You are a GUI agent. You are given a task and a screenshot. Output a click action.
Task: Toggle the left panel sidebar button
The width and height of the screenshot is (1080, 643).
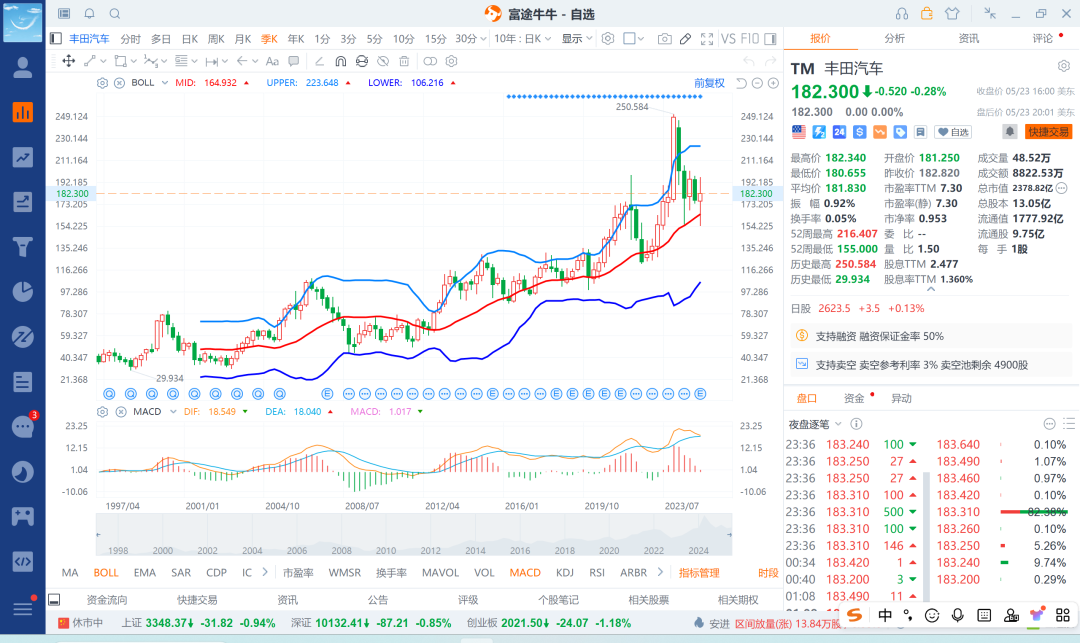pyautogui.click(x=56, y=39)
